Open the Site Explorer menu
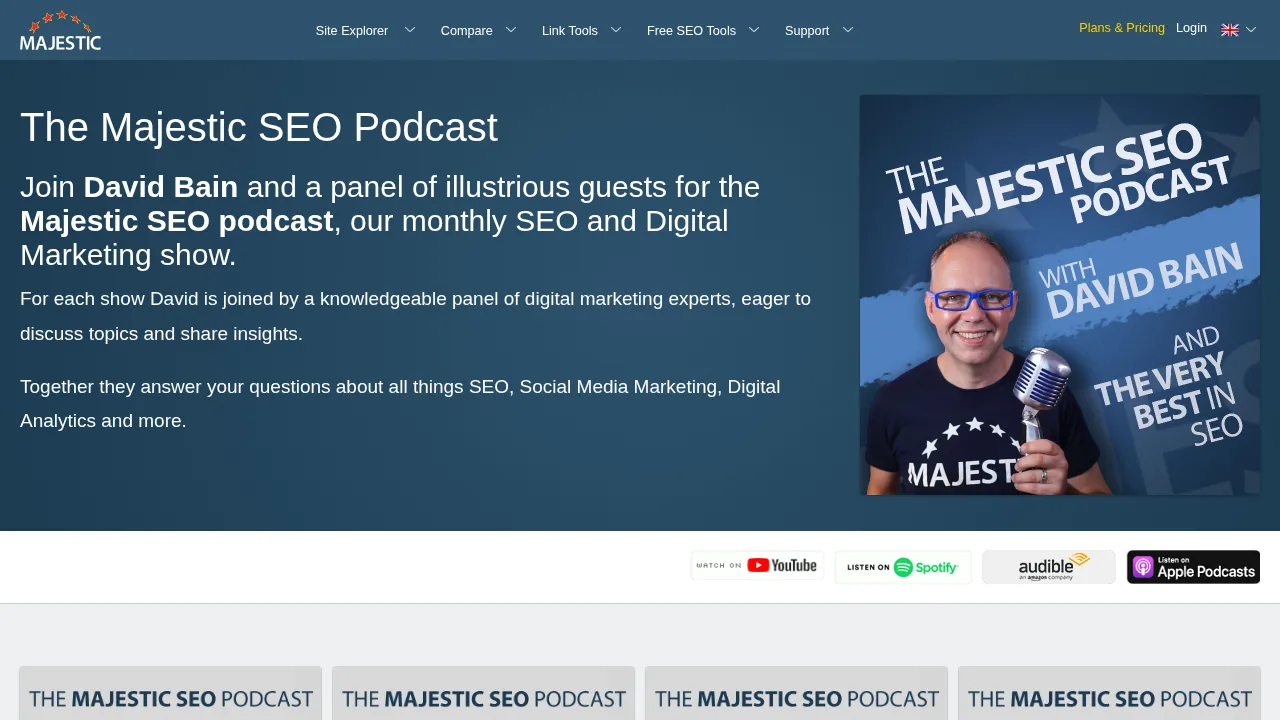 [352, 31]
